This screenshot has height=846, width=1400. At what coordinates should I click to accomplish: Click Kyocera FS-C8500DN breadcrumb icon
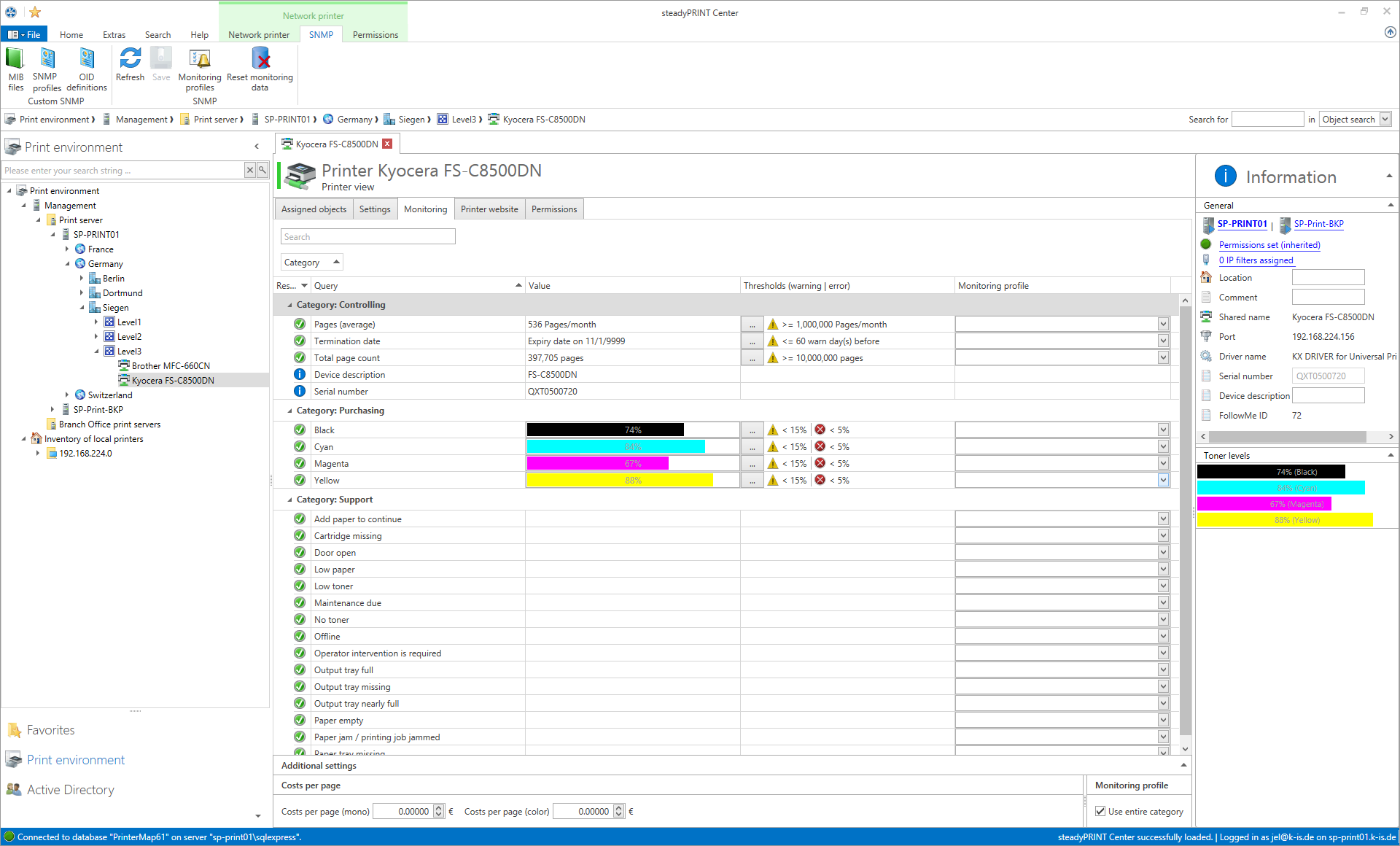(x=494, y=119)
